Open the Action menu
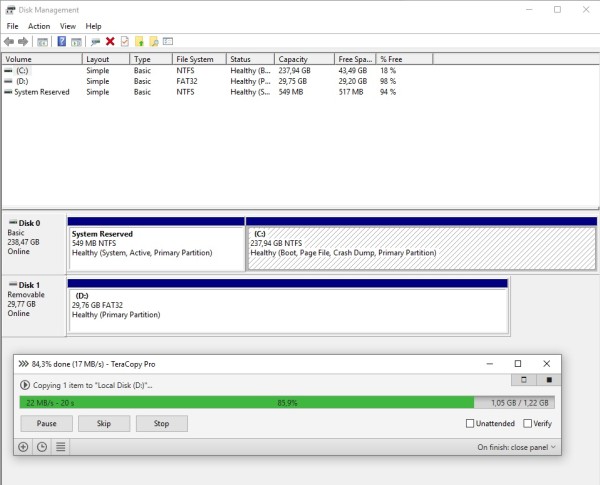The image size is (600, 485). pyautogui.click(x=39, y=26)
